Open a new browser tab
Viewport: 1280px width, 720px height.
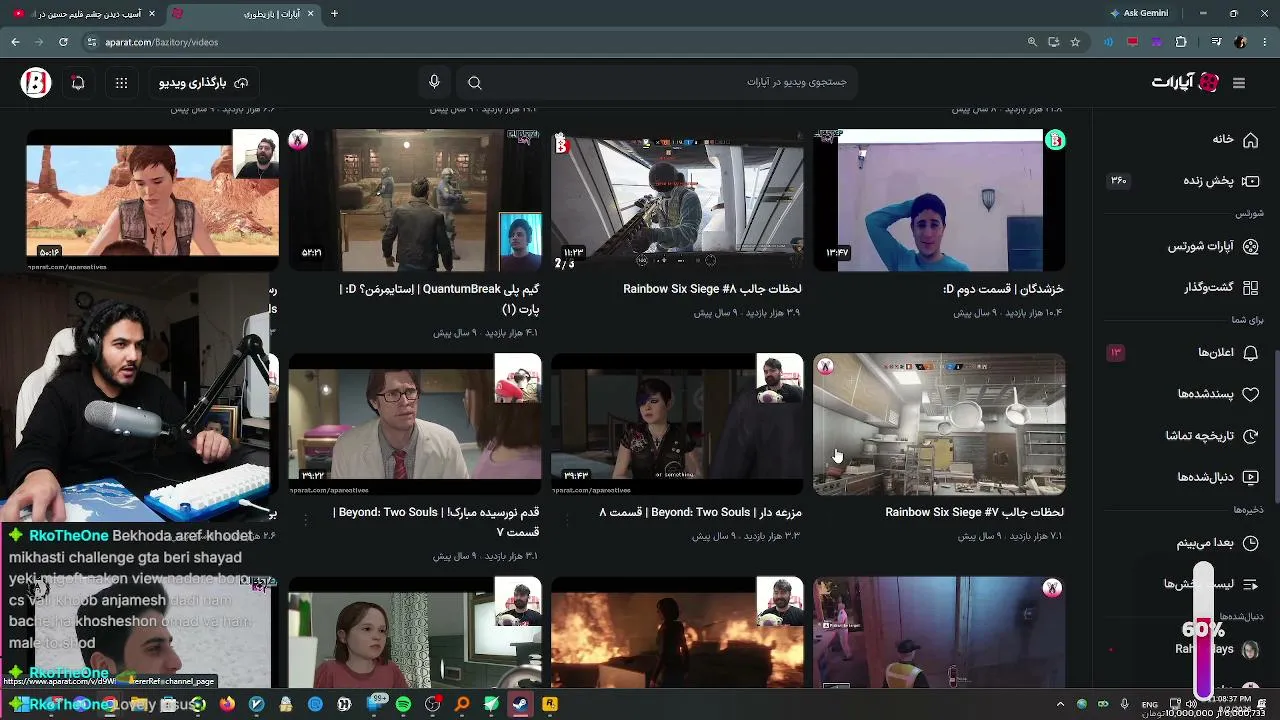click(x=334, y=13)
